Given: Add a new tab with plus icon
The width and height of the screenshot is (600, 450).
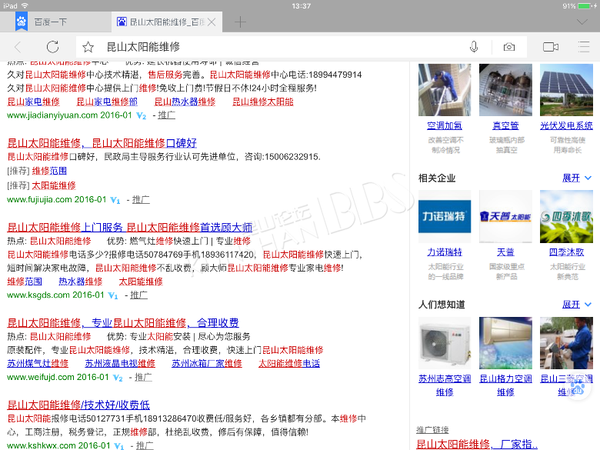Looking at the screenshot, I should [240, 22].
